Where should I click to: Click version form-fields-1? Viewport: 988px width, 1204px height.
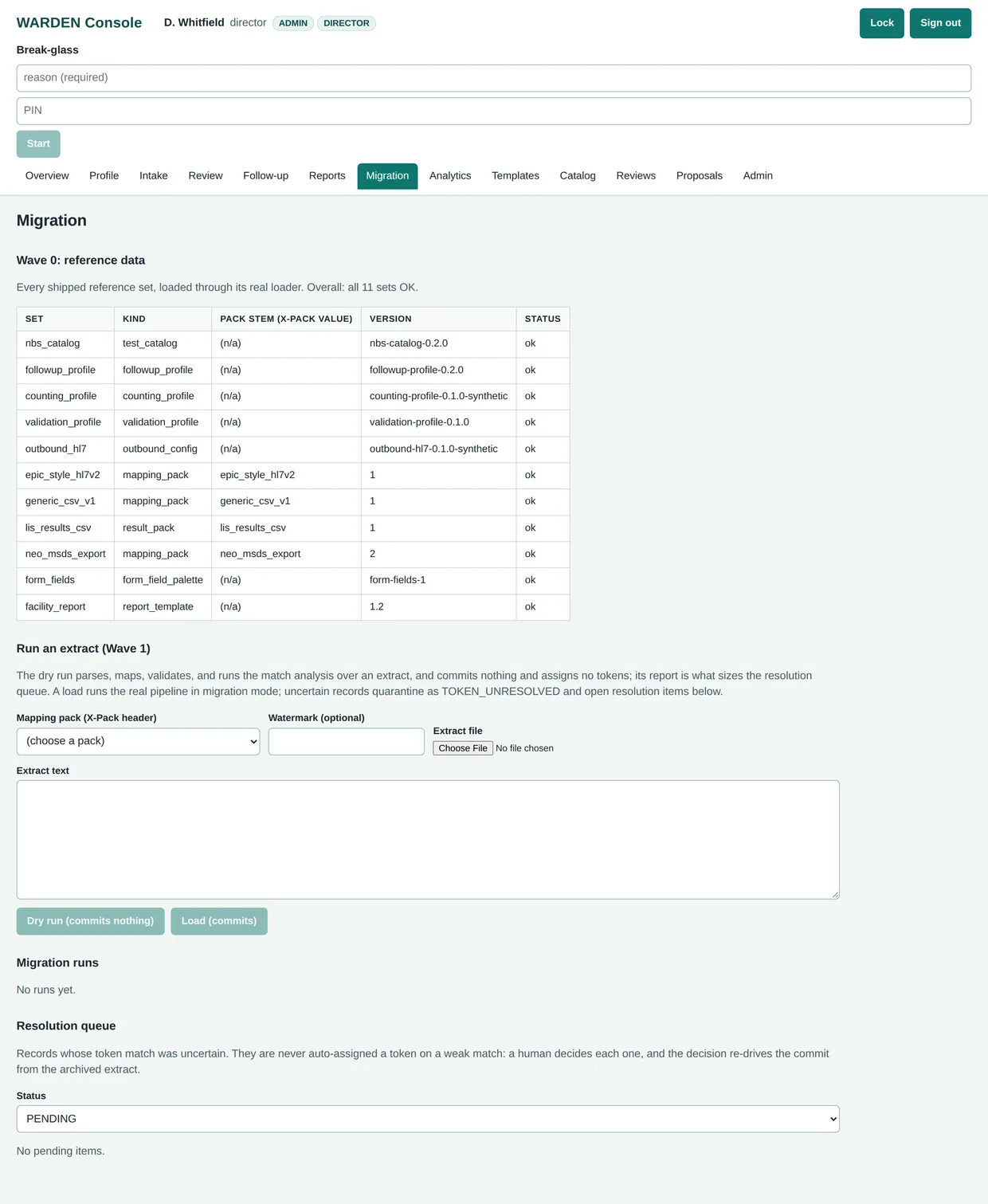pos(438,581)
